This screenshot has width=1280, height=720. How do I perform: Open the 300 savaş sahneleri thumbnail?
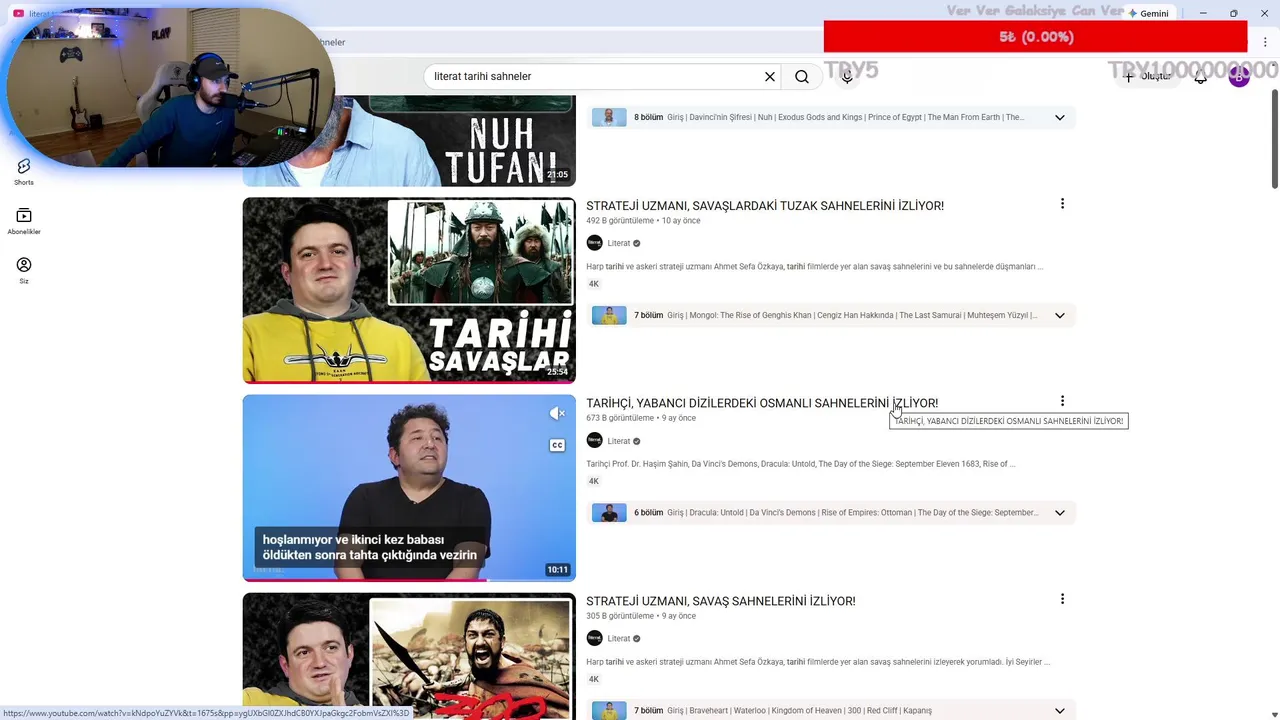(409, 656)
